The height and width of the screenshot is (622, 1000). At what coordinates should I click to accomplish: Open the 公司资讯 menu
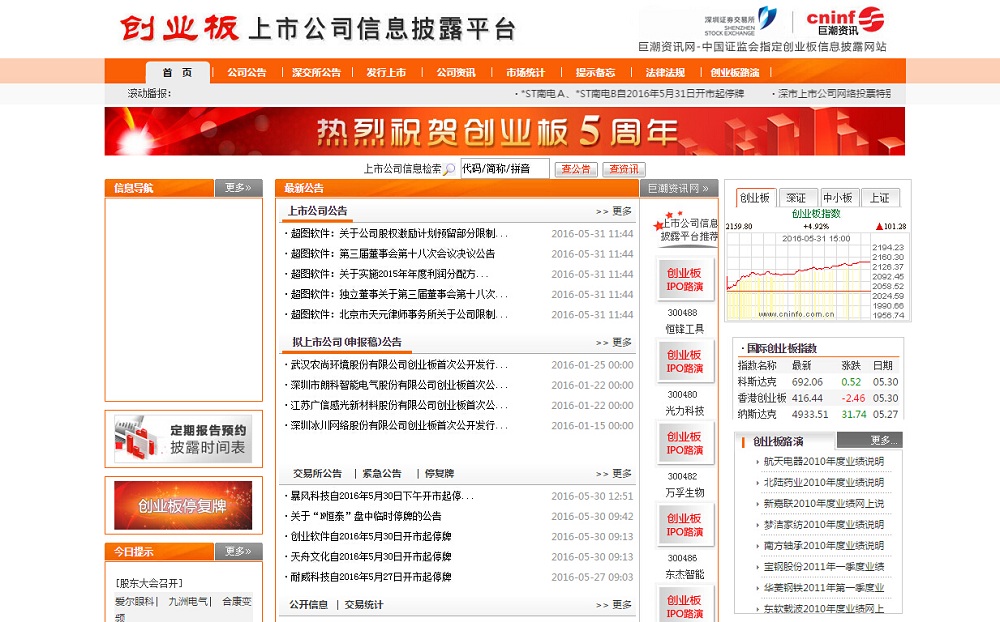pos(456,73)
